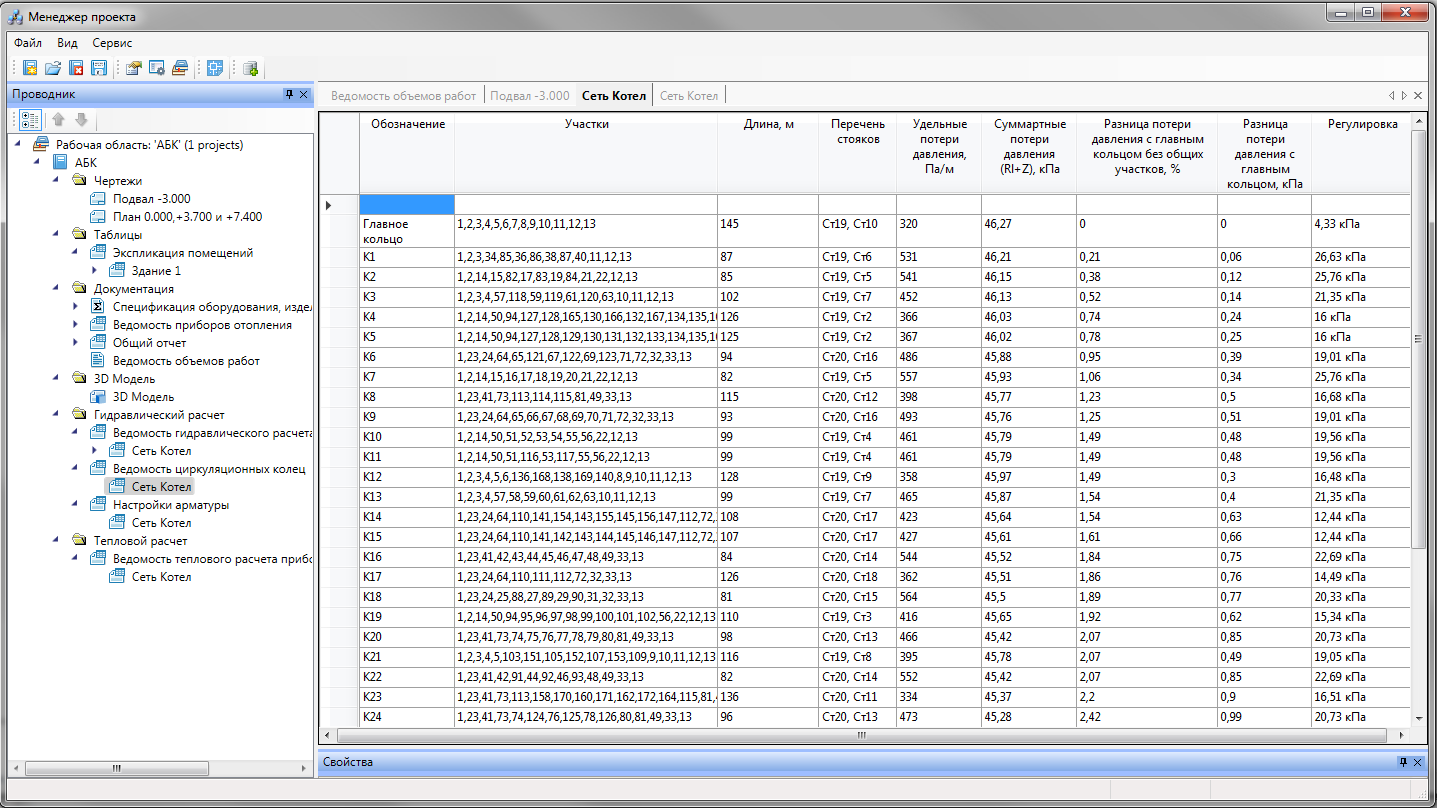Click tab scroll right arrow
This screenshot has height=808, width=1437.
click(x=1404, y=96)
